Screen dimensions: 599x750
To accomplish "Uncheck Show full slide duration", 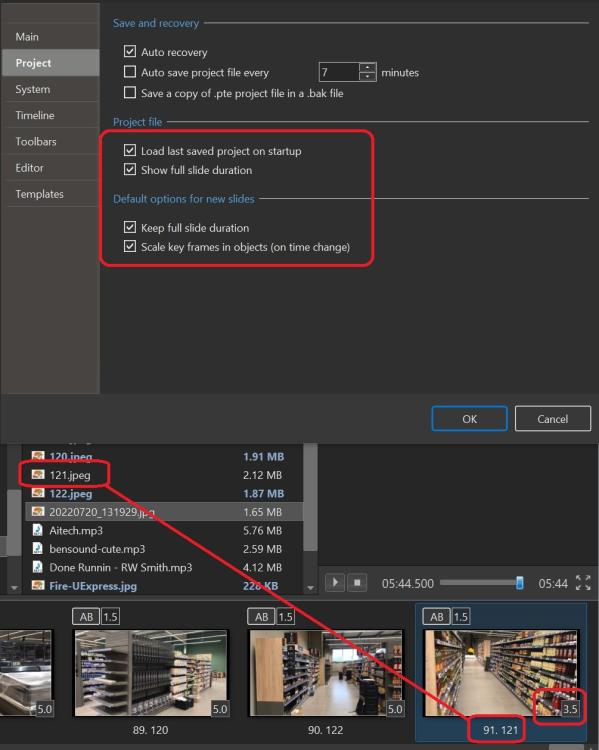I will [x=130, y=169].
